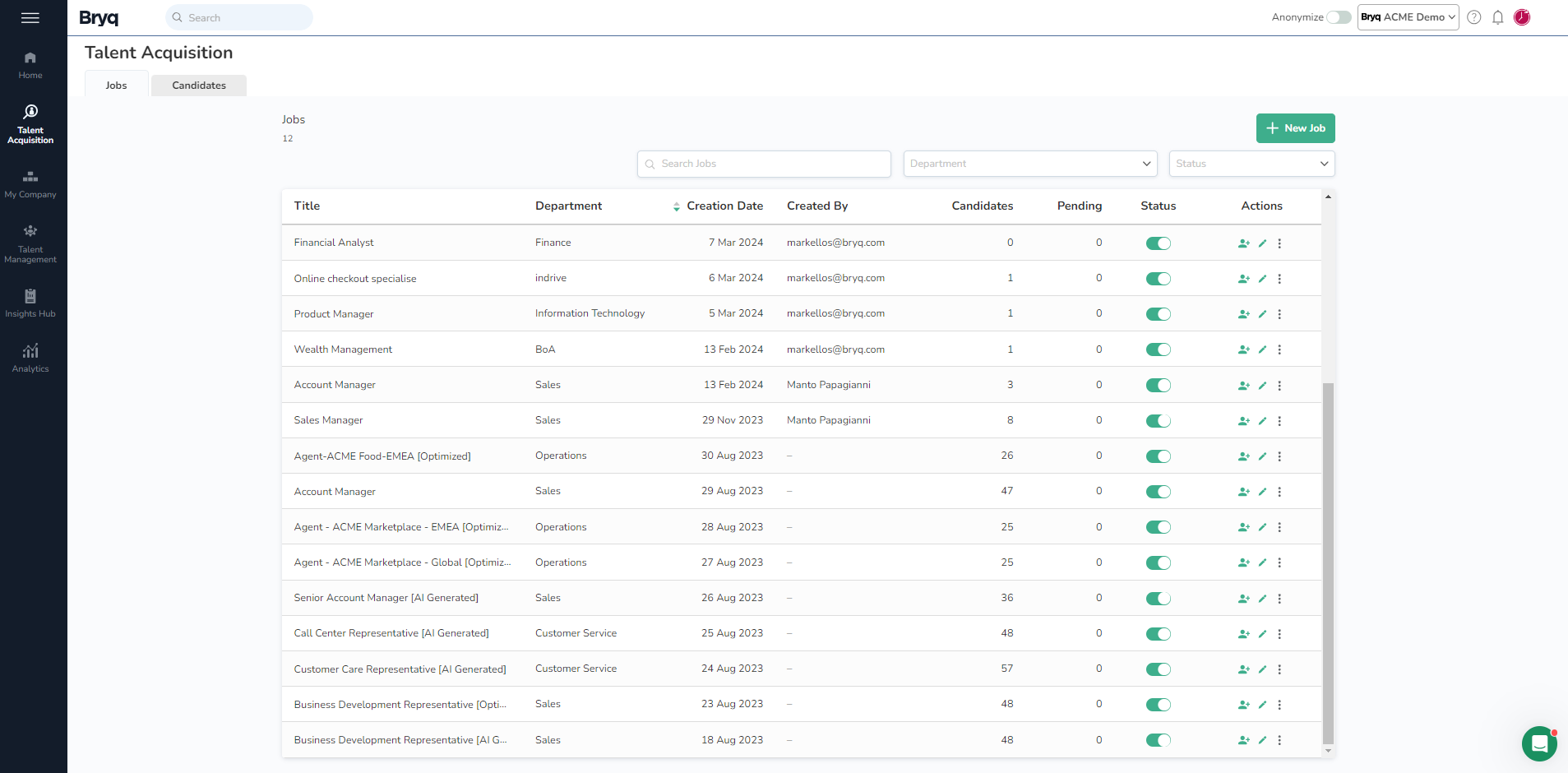
Task: Click the notifications bell icon
Action: click(x=1497, y=17)
